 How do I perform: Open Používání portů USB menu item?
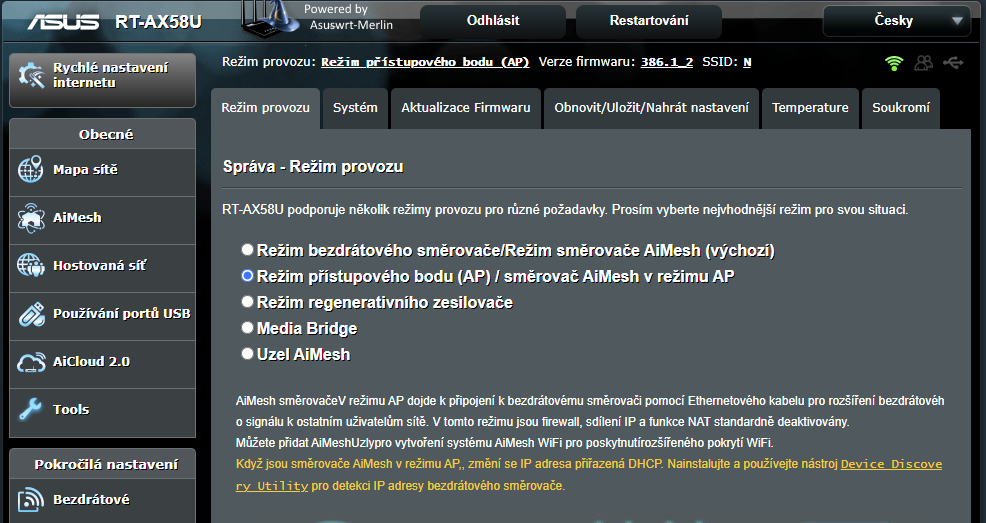pos(102,316)
